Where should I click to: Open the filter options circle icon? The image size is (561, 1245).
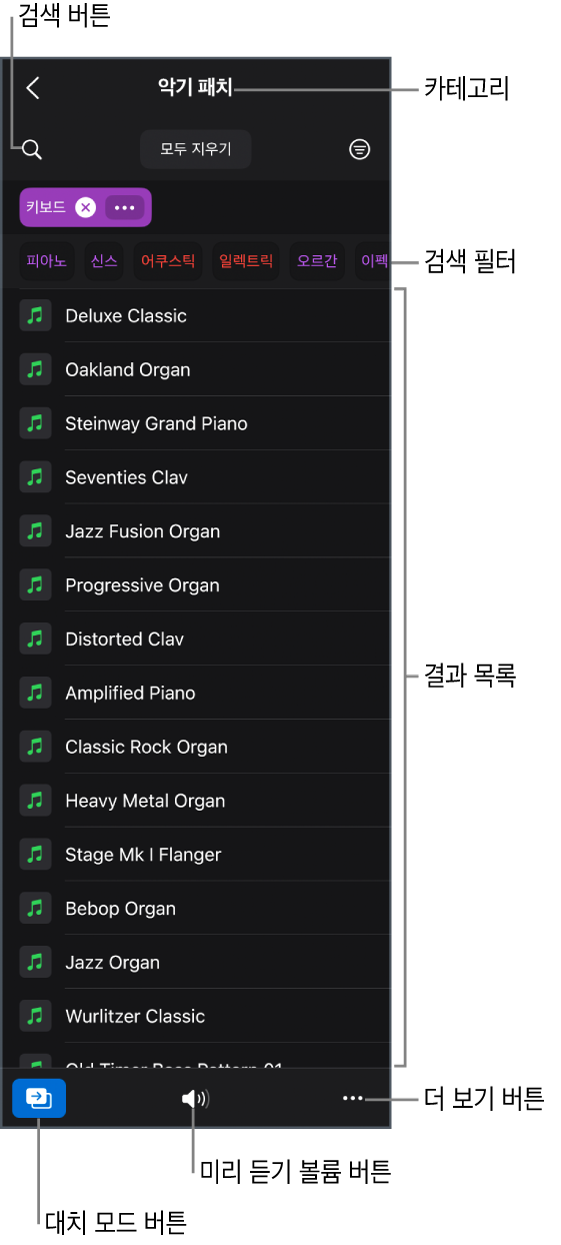pyautogui.click(x=359, y=149)
